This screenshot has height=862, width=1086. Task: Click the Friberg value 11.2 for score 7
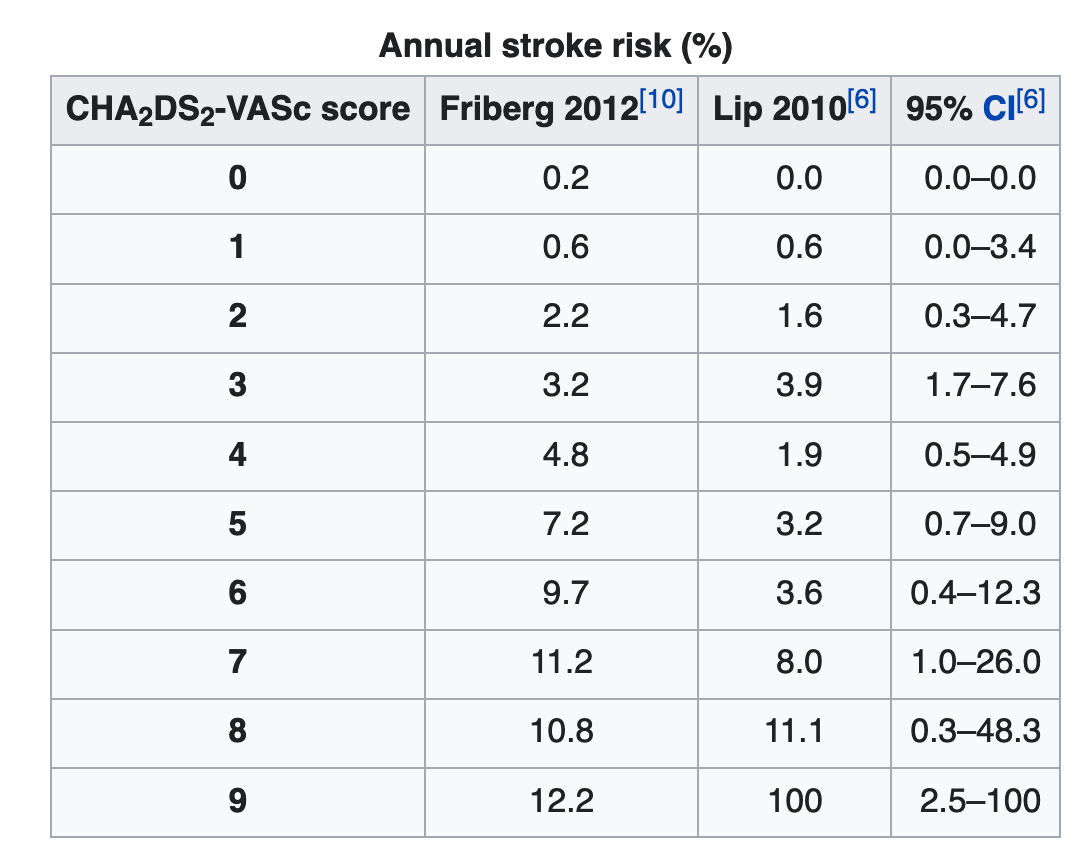(x=562, y=663)
